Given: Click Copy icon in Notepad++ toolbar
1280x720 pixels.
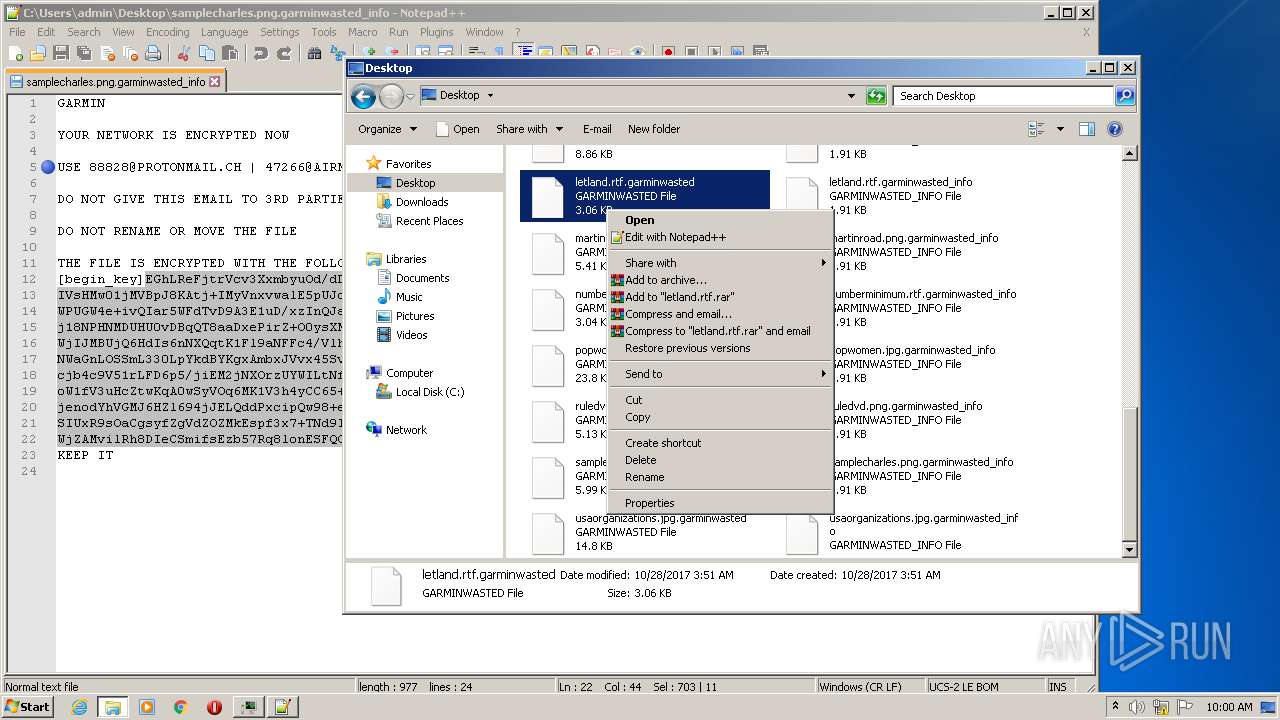Looking at the screenshot, I should (x=206, y=53).
